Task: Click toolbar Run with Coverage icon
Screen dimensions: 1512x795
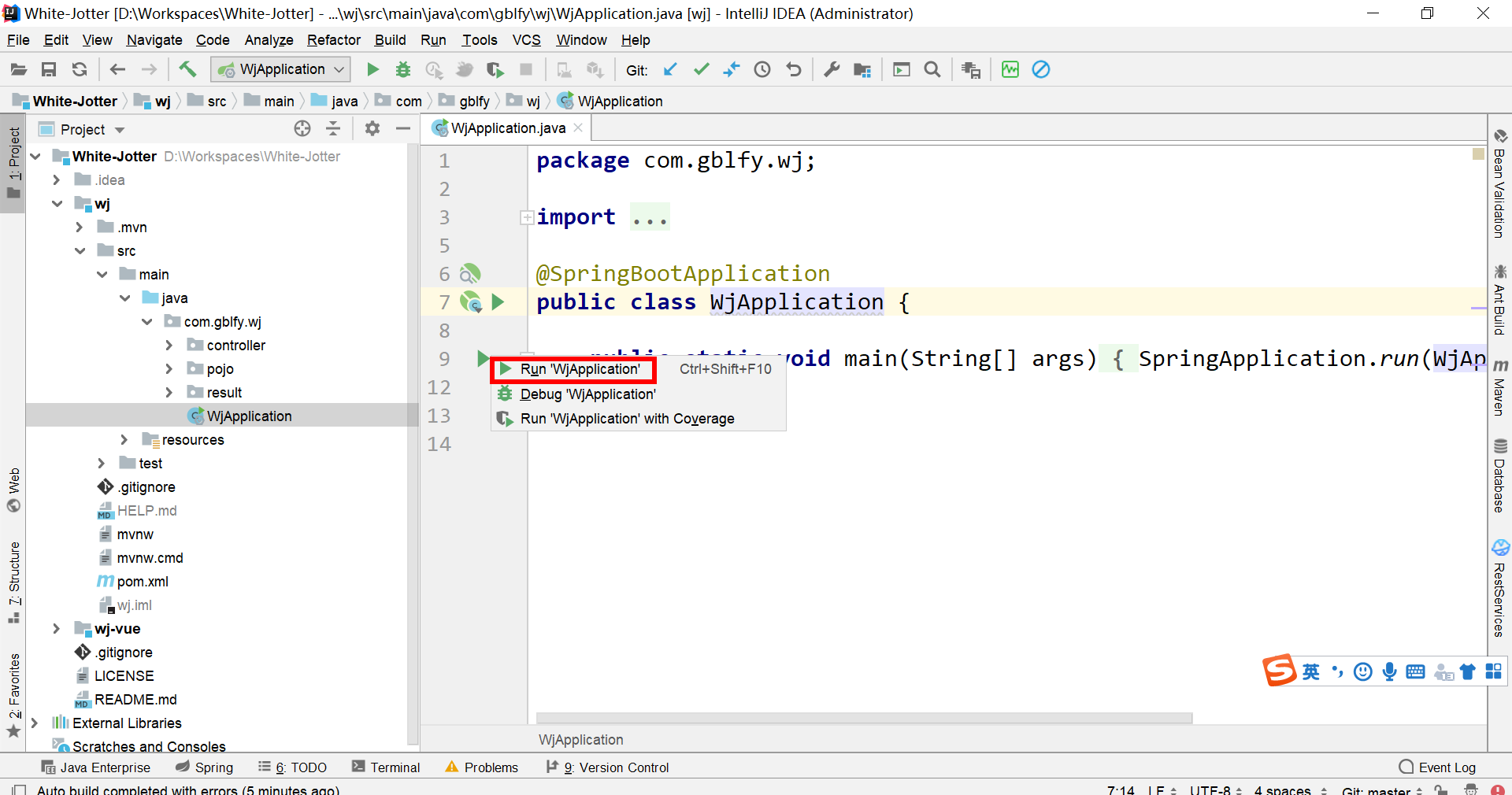Action: click(x=495, y=70)
